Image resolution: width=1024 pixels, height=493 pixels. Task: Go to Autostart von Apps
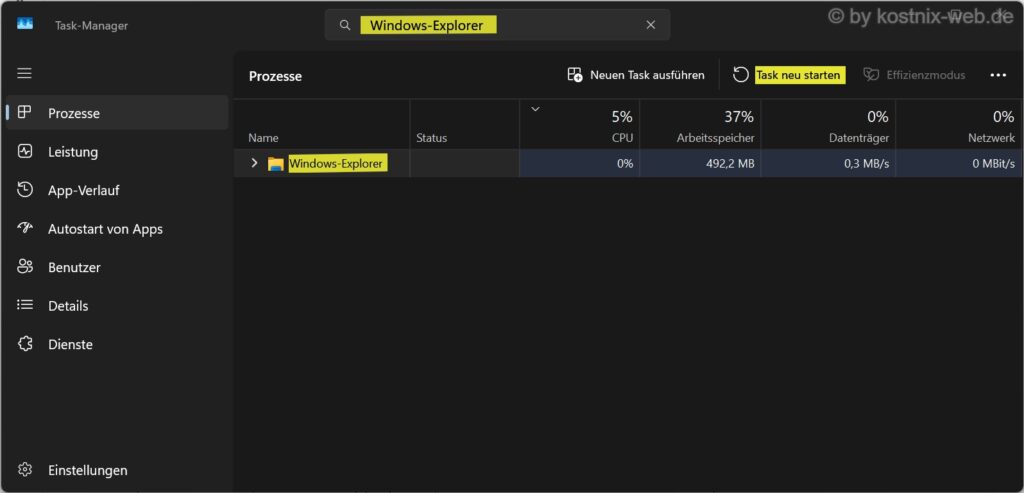click(118, 229)
